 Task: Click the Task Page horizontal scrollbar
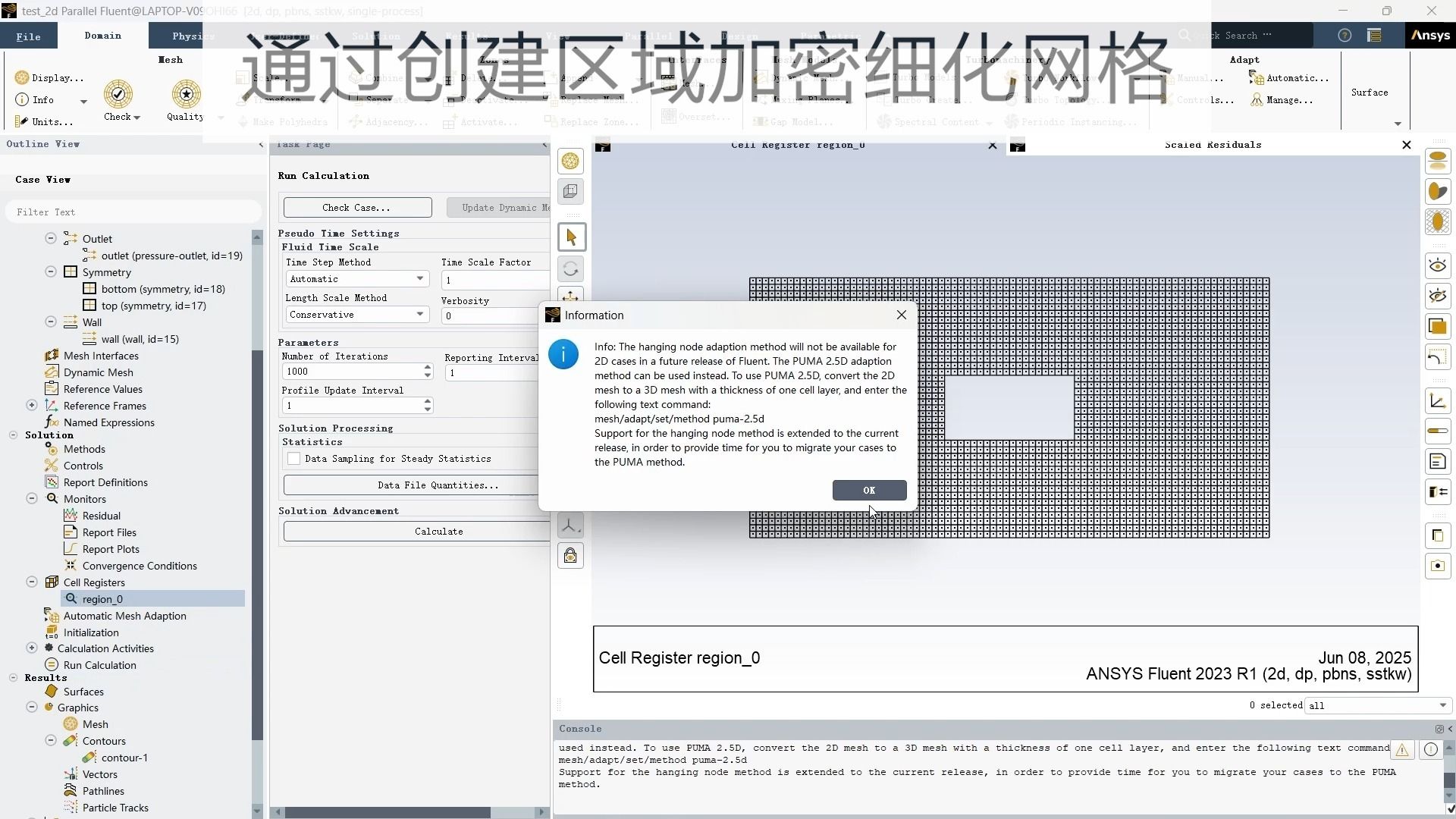[388, 811]
